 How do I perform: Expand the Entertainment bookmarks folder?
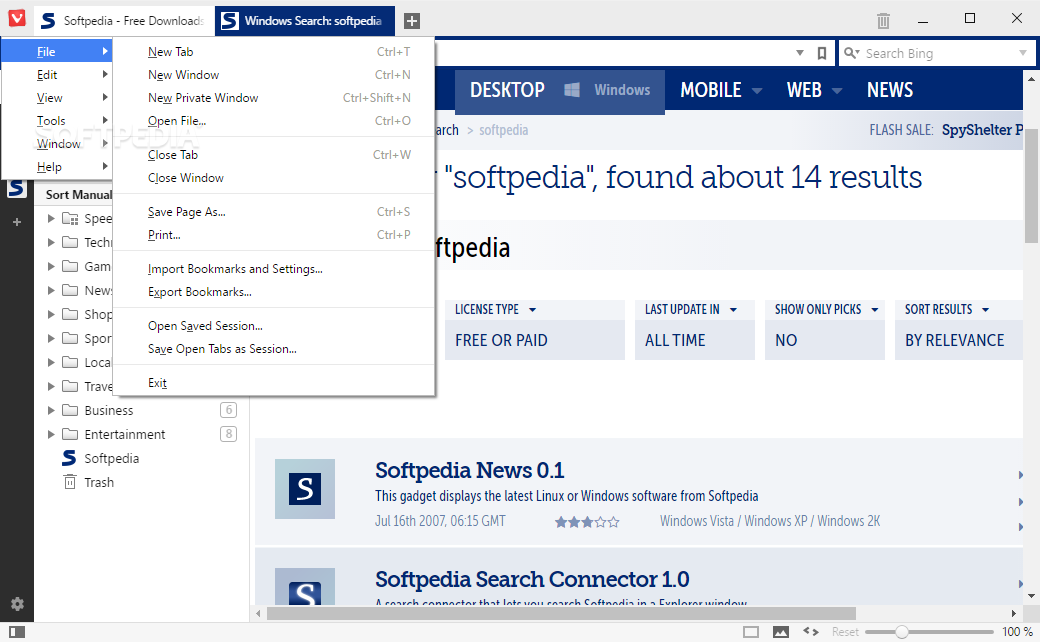(51, 434)
